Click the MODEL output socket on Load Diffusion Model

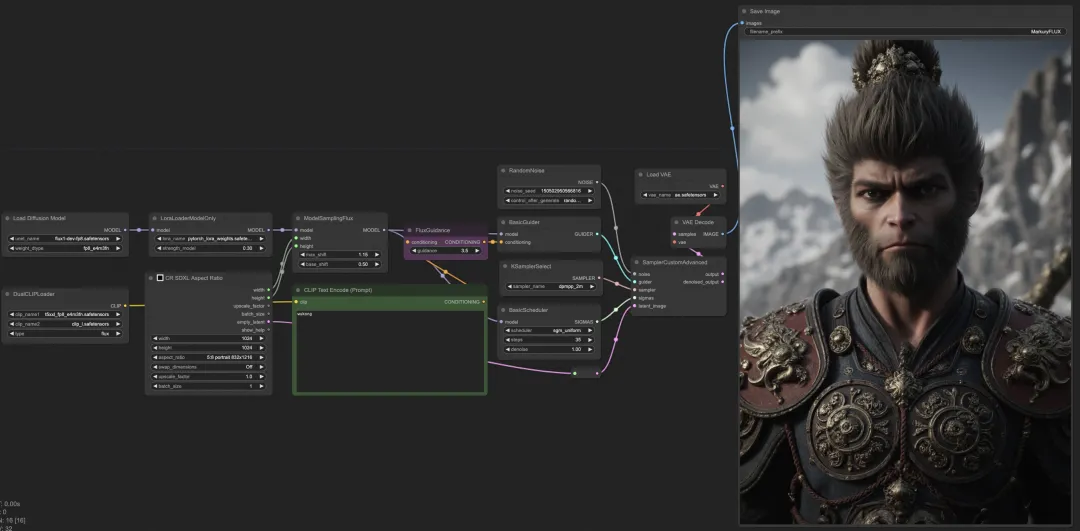click(125, 230)
